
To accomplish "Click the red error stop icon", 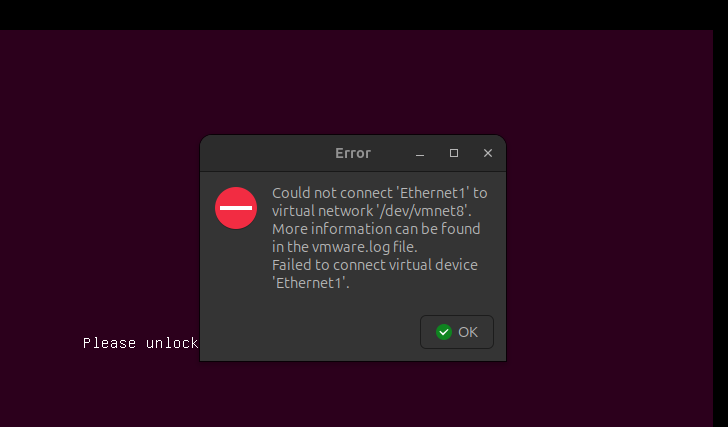I will tap(236, 208).
